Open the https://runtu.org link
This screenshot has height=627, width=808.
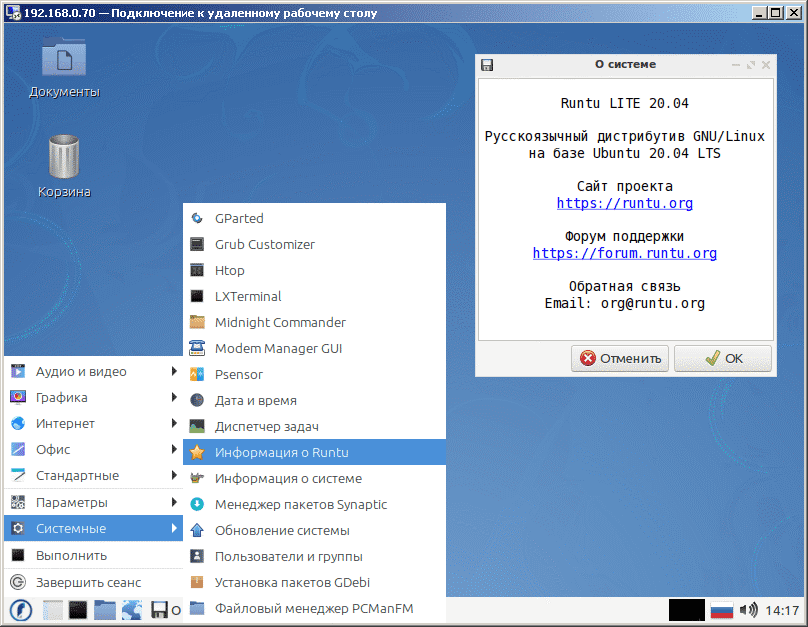coord(625,203)
